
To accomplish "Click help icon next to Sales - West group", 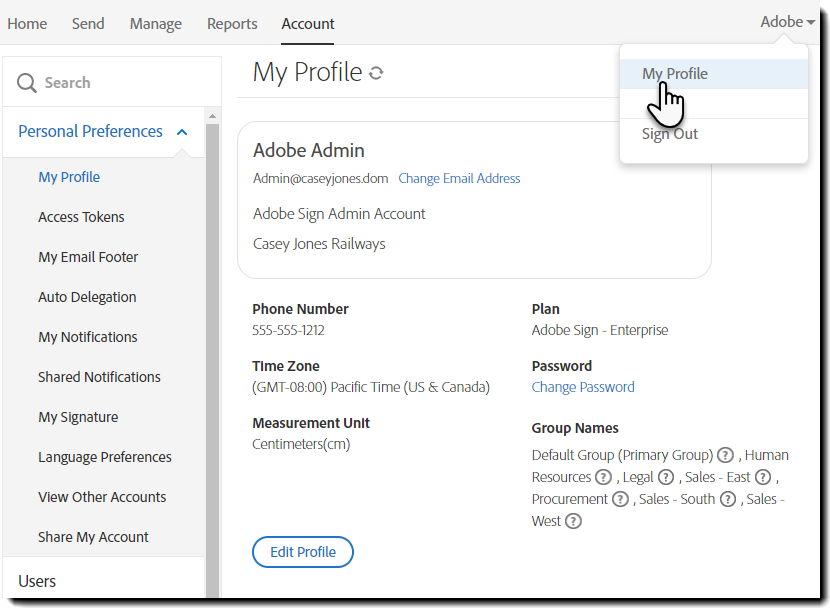I will (x=573, y=521).
